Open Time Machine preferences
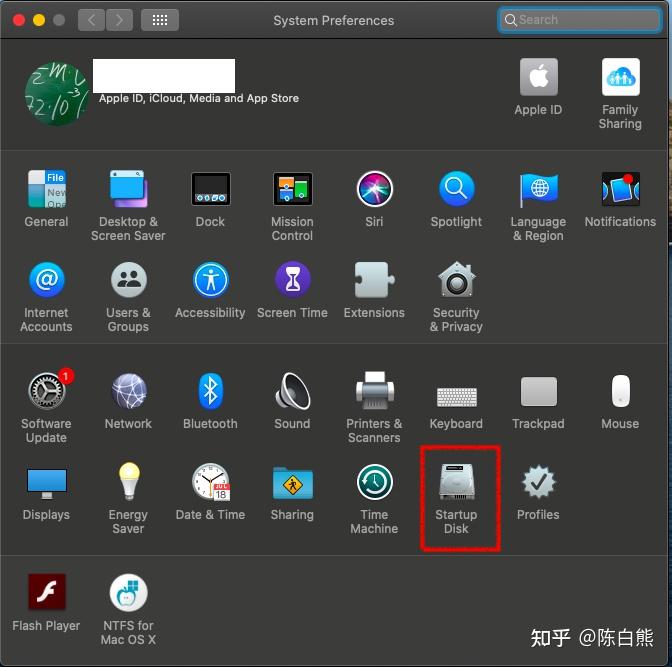 [x=375, y=482]
